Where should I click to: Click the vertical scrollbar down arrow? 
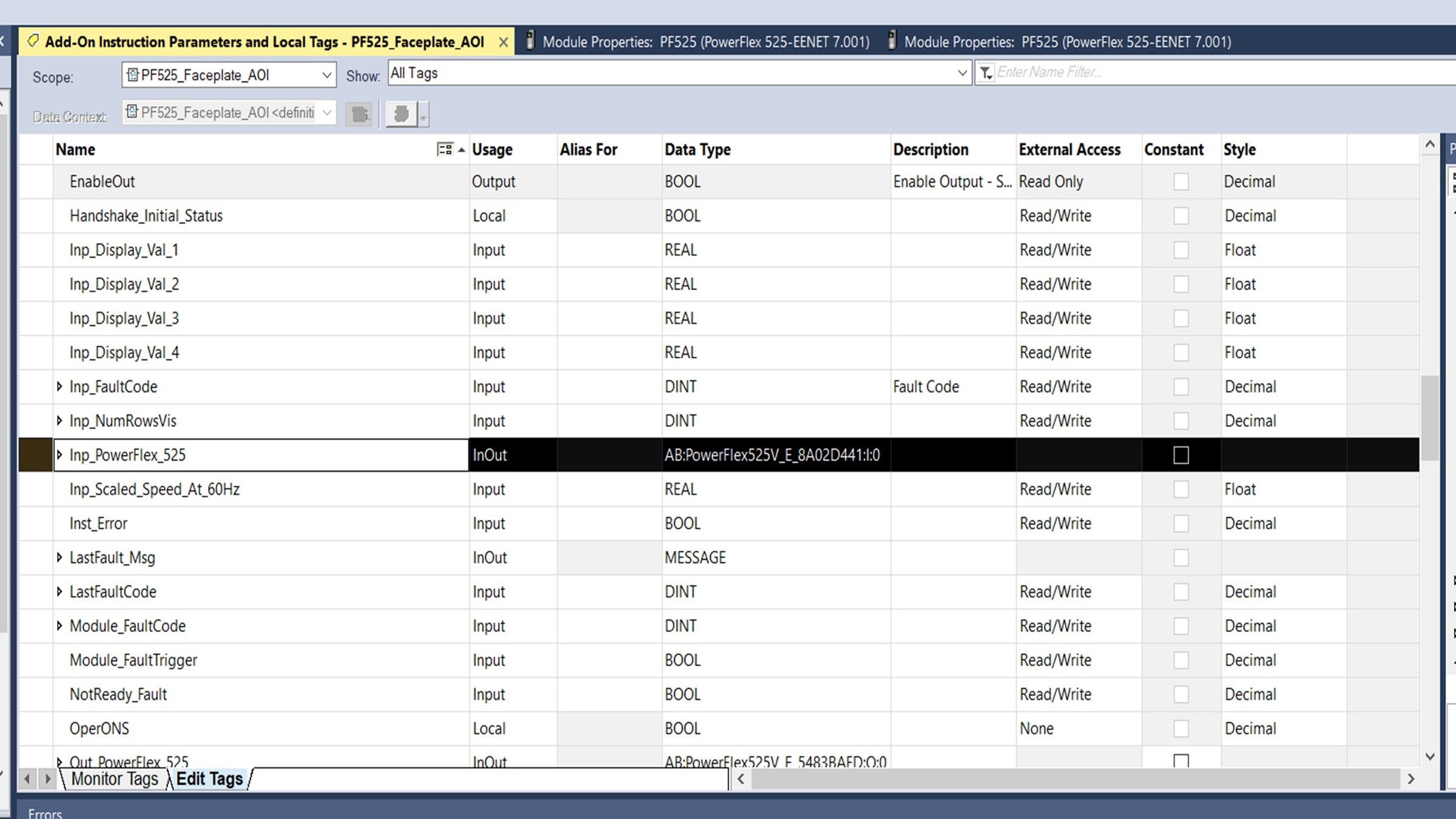[x=1430, y=757]
